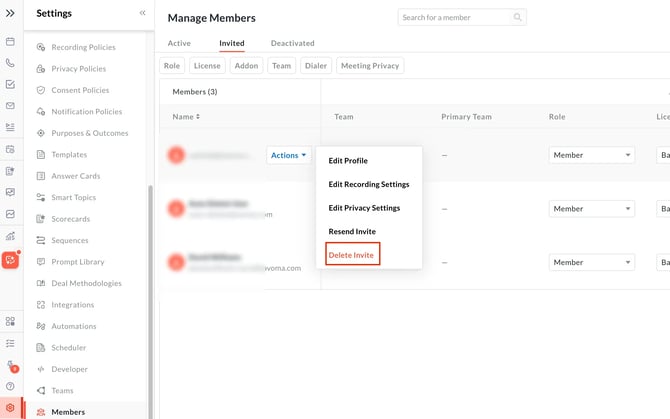Image resolution: width=670 pixels, height=419 pixels.
Task: Open Automations settings
Action: point(74,326)
